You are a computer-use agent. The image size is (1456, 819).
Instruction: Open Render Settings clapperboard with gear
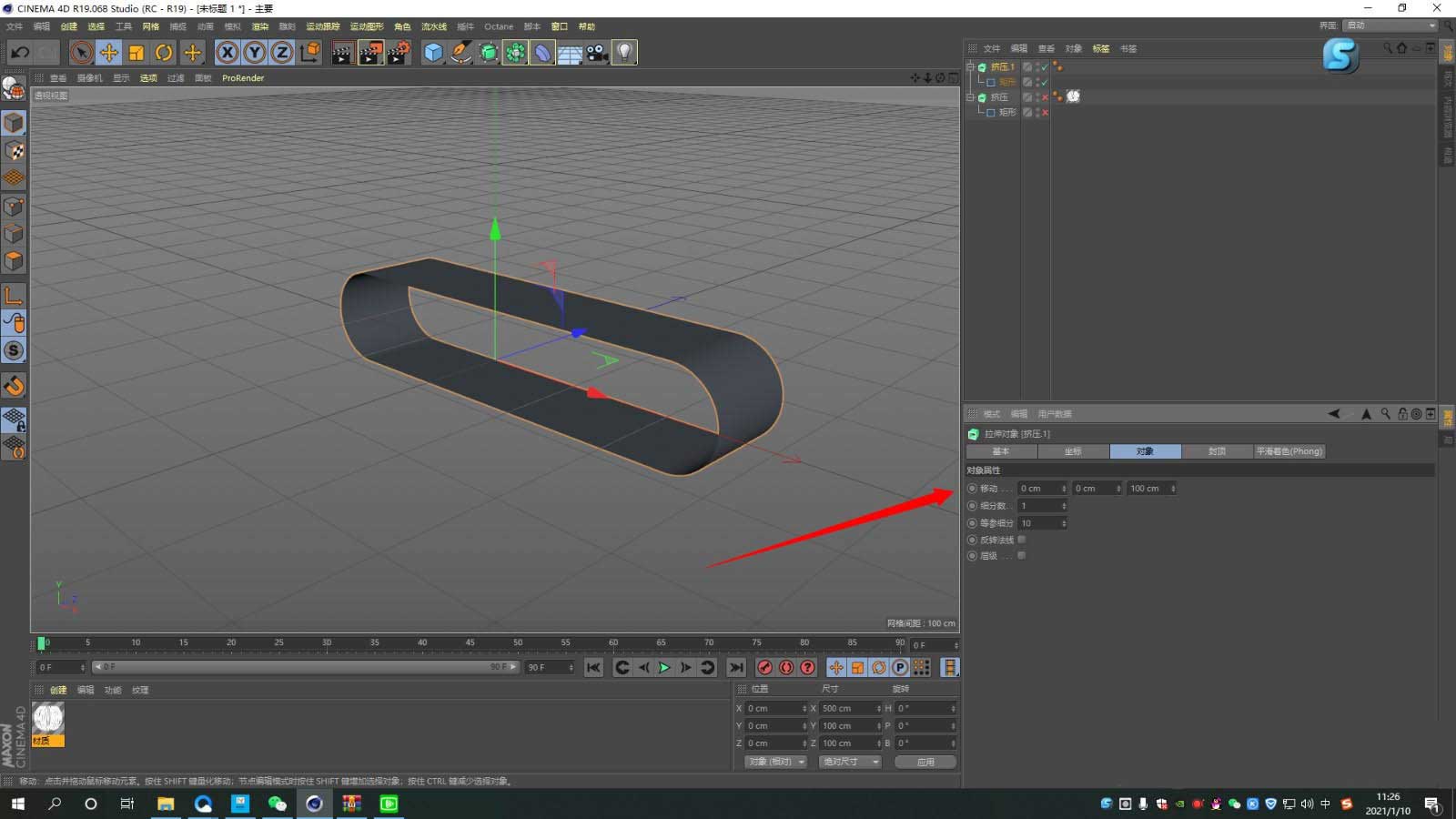tap(399, 52)
